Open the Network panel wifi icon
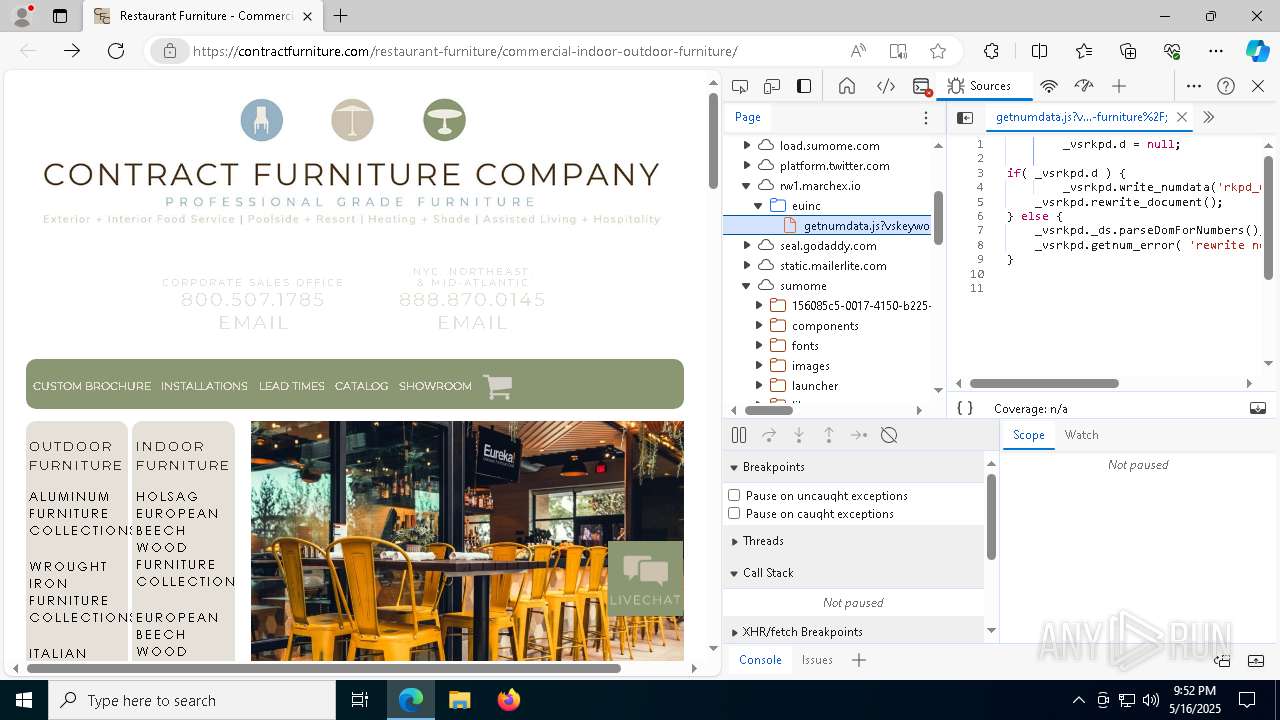 point(1049,86)
